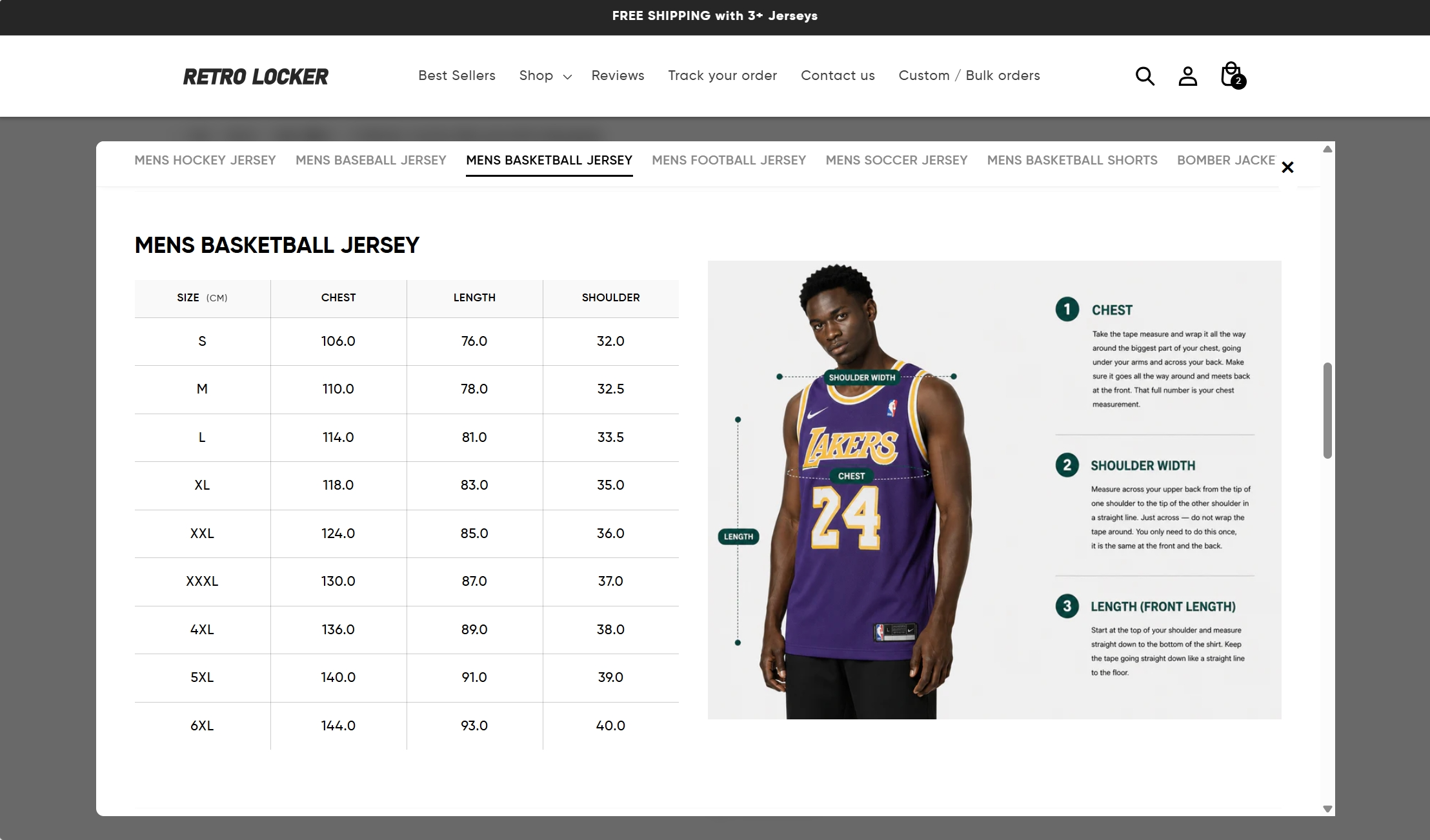Switch to Mens Soccer Jersey tab
Viewport: 1430px width, 840px height.
[x=896, y=160]
